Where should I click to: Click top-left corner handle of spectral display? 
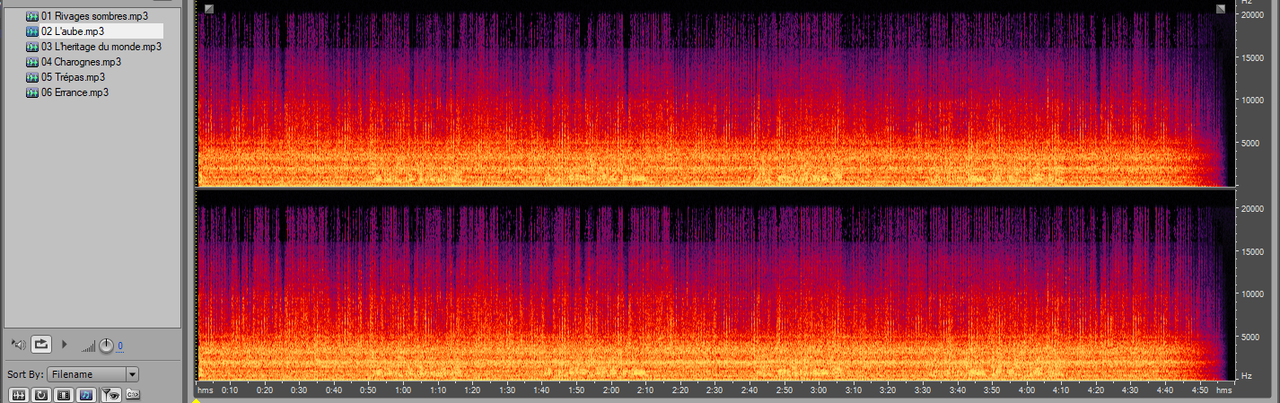[x=208, y=9]
